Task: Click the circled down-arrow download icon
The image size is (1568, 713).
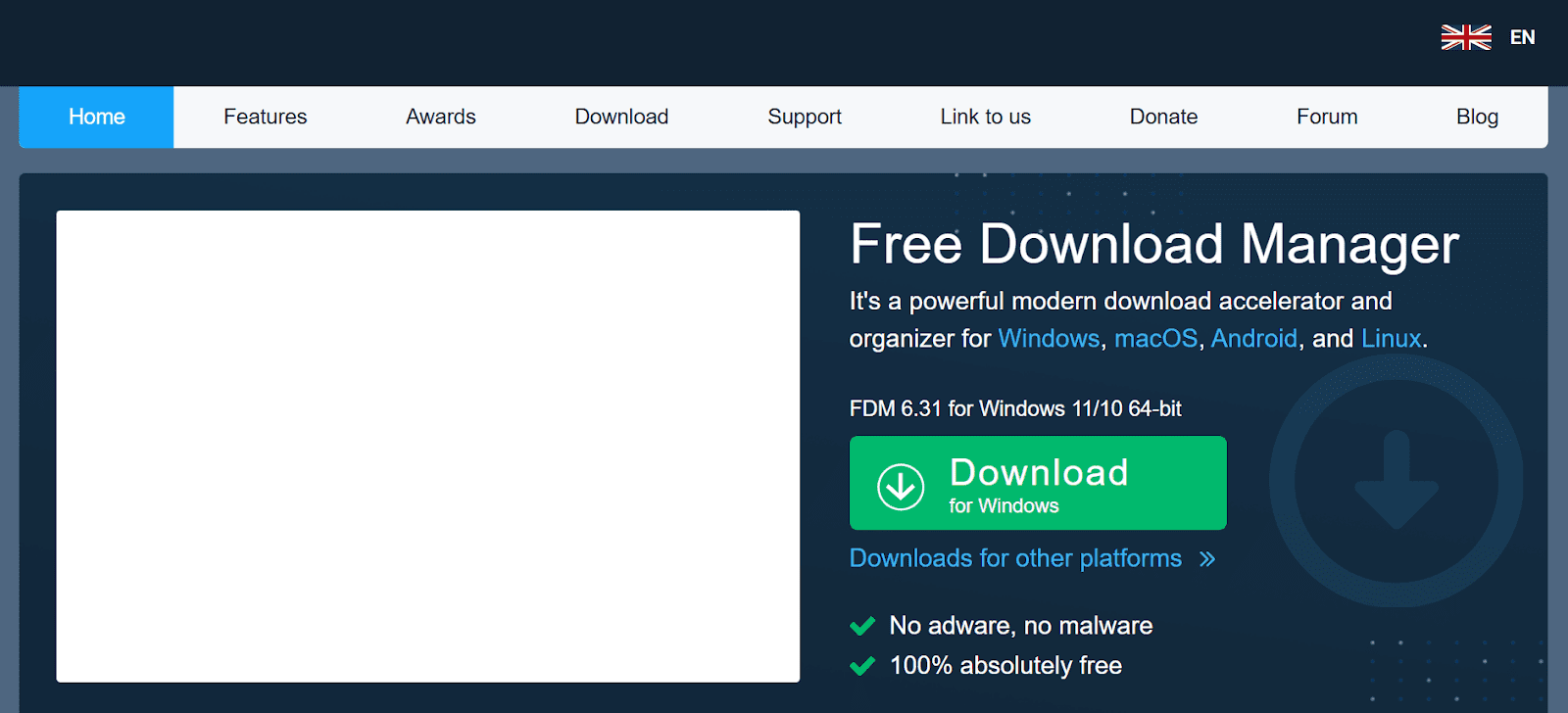Action: click(901, 486)
